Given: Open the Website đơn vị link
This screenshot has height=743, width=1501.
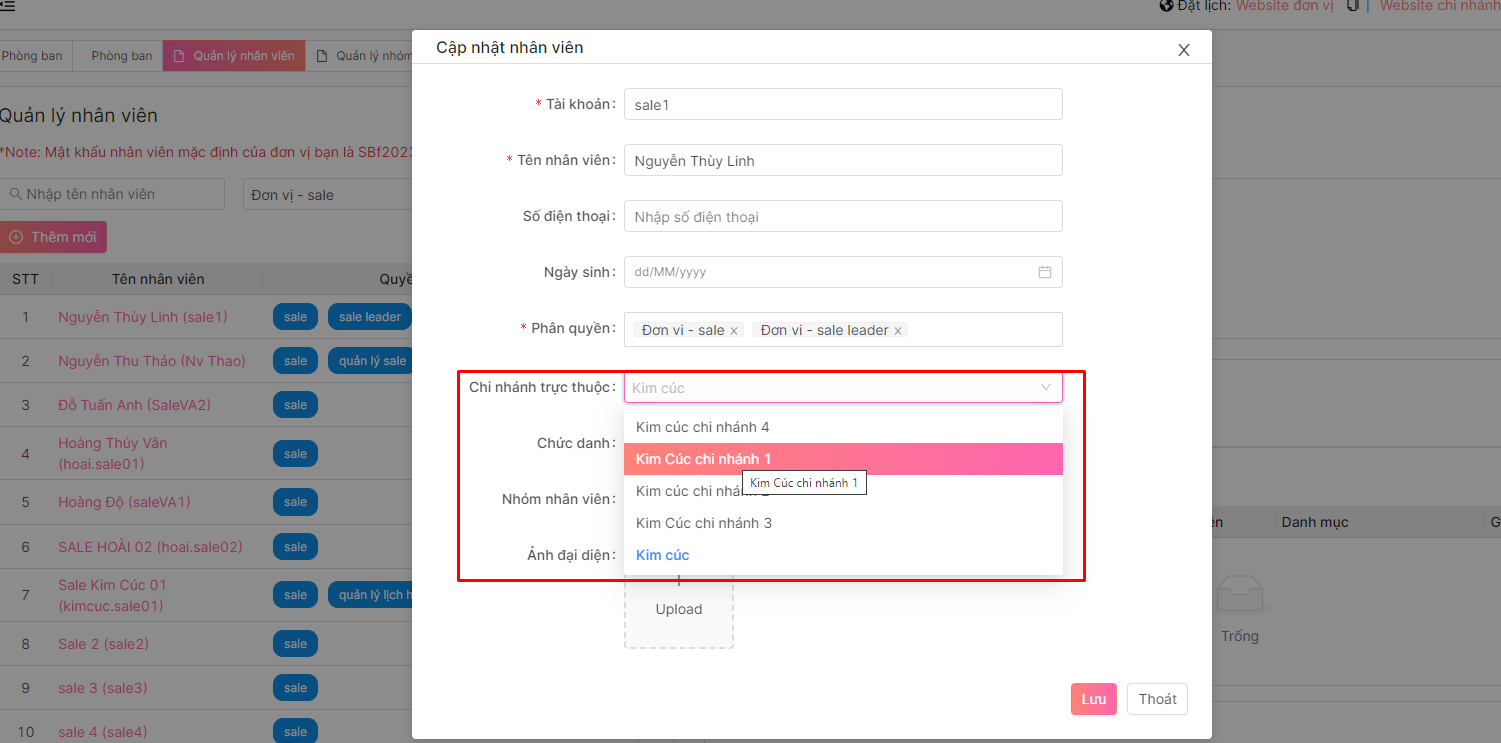Looking at the screenshot, I should (x=1284, y=6).
